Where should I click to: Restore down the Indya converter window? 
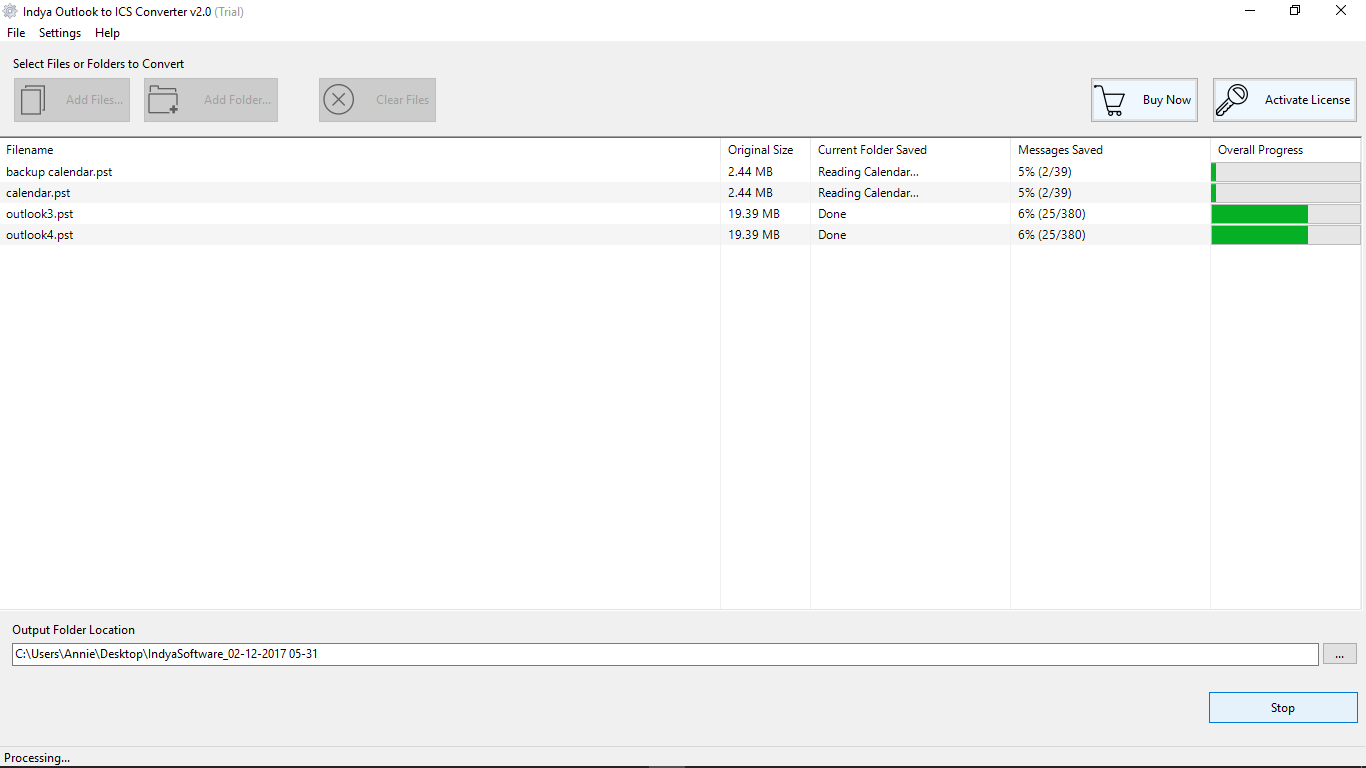coord(1295,11)
